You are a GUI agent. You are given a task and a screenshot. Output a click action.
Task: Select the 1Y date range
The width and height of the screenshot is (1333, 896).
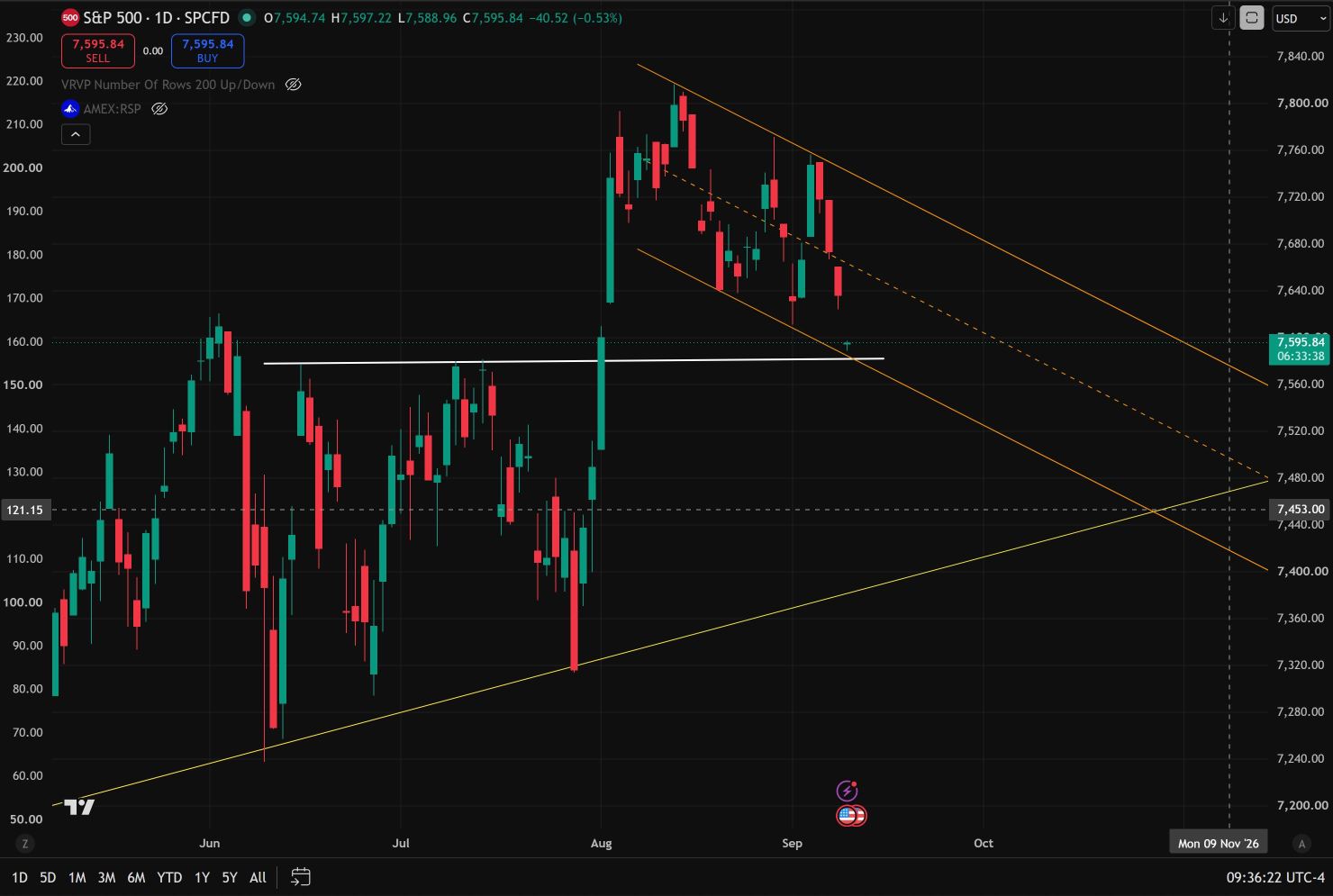[x=202, y=877]
